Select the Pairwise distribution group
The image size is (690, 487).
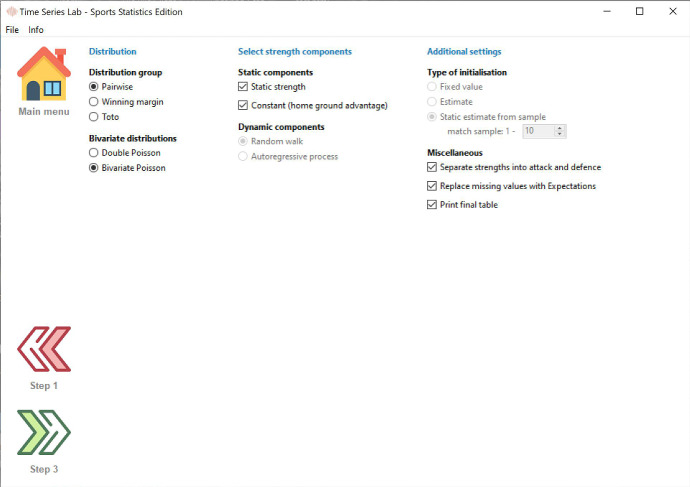point(95,87)
